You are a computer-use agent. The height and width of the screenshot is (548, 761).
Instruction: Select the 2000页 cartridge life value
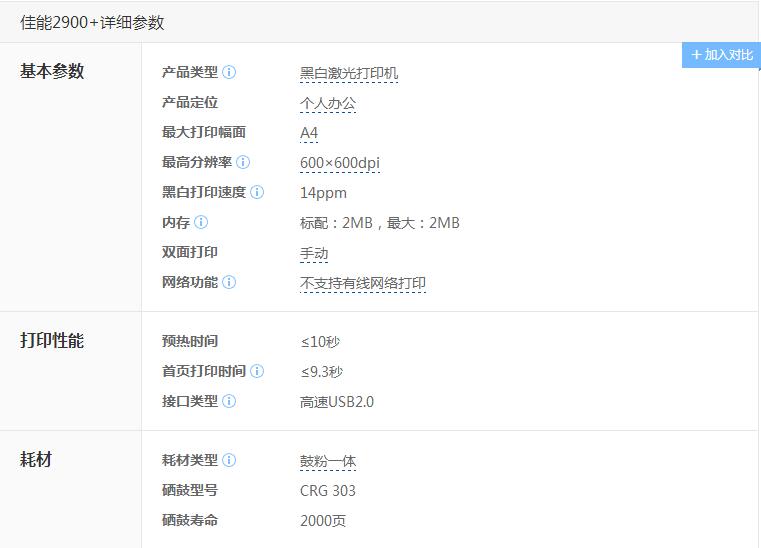tap(323, 521)
